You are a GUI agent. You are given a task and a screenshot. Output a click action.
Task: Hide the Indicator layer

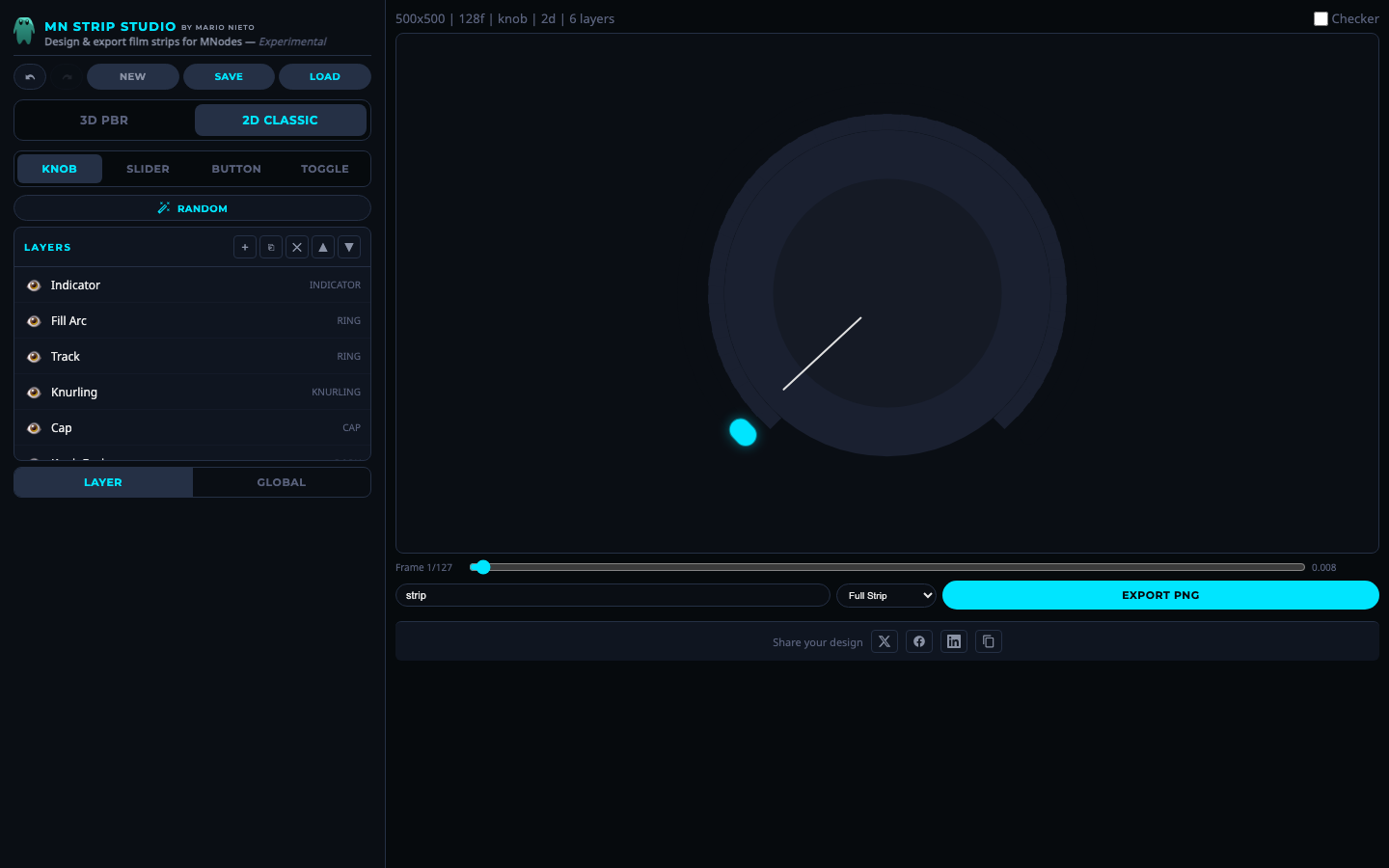(x=34, y=285)
